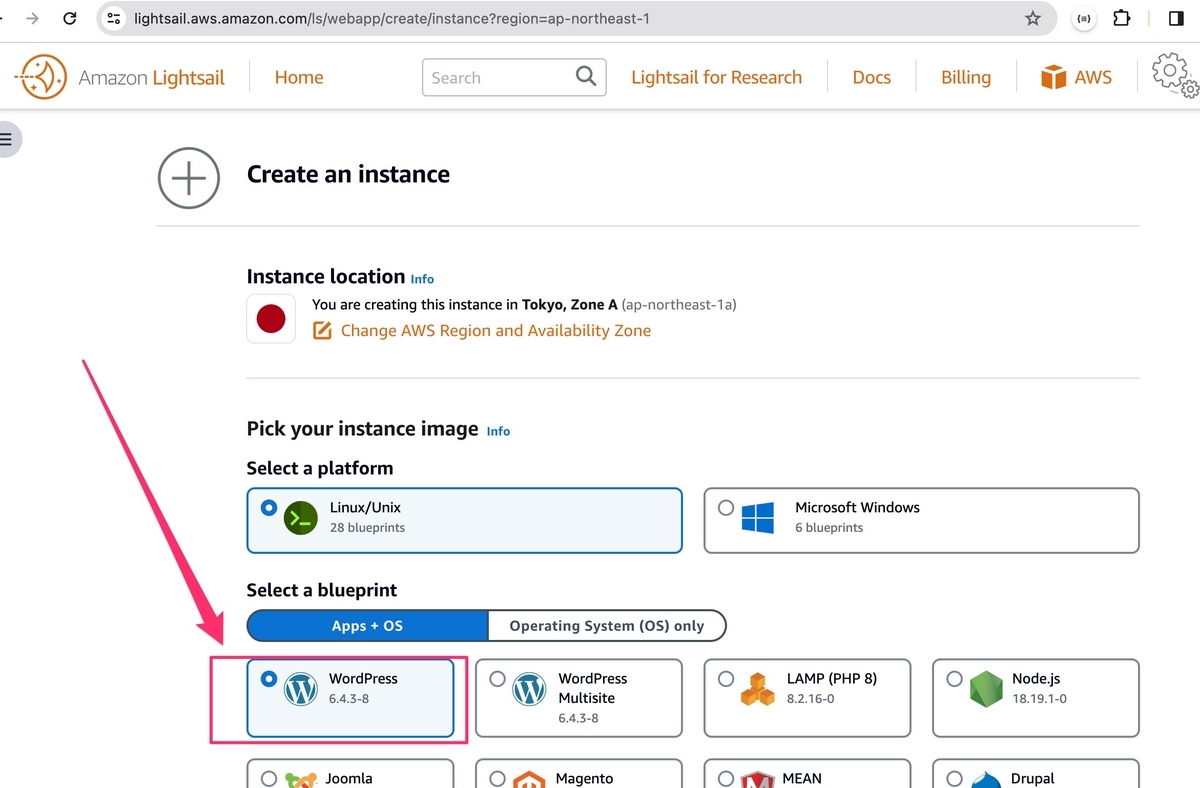This screenshot has width=1200, height=788.
Task: Click the Drupal drop icon
Action: [986, 780]
